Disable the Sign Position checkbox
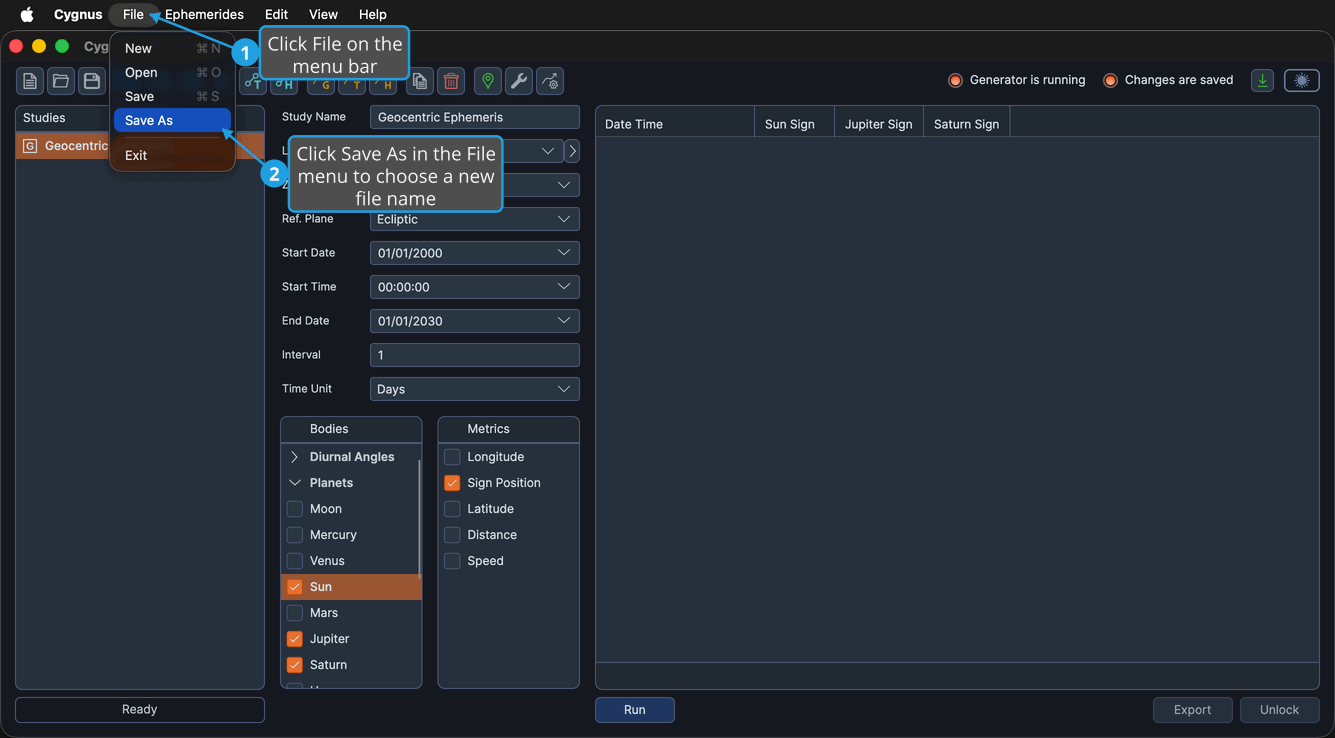 [452, 483]
